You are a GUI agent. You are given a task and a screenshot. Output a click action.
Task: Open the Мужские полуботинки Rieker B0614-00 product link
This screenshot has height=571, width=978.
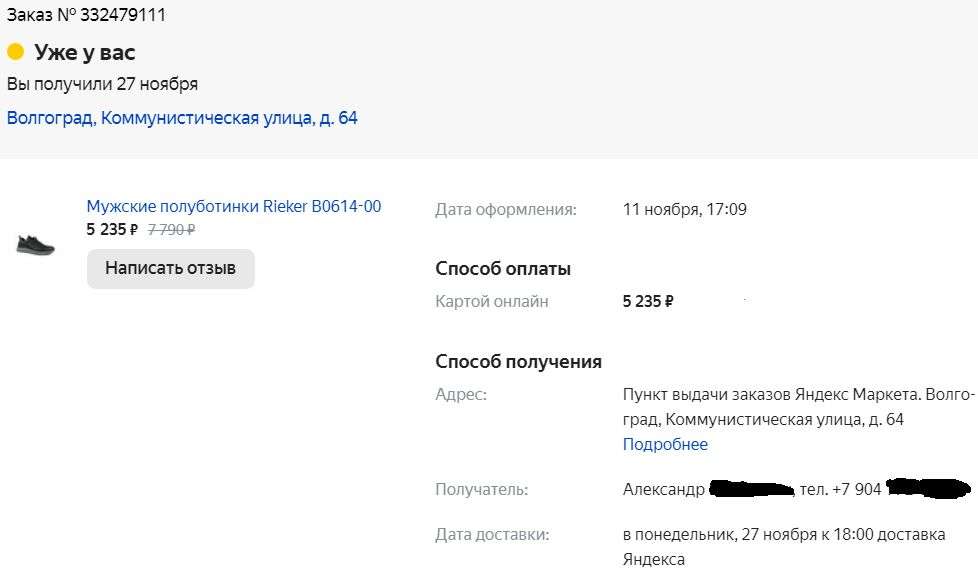(233, 207)
